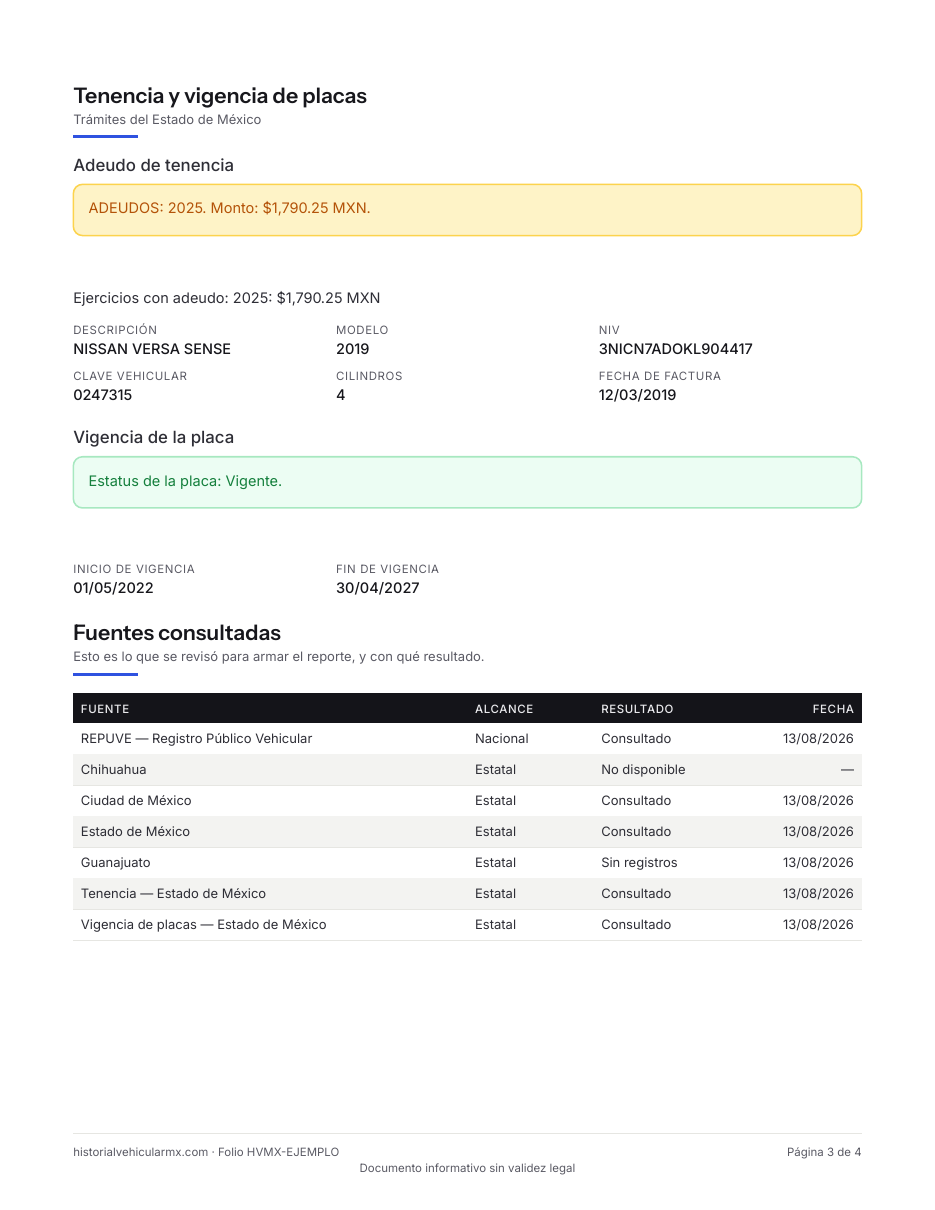Click the historialvehicularmx.com footer link
935x1210 pixels.
point(141,1152)
